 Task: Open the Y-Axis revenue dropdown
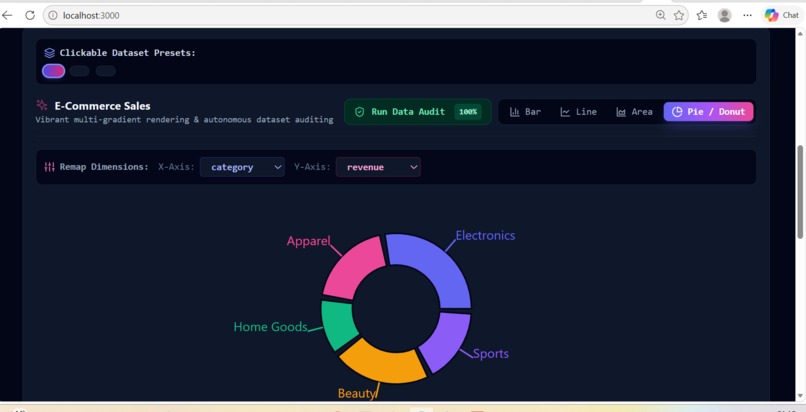[x=378, y=167]
